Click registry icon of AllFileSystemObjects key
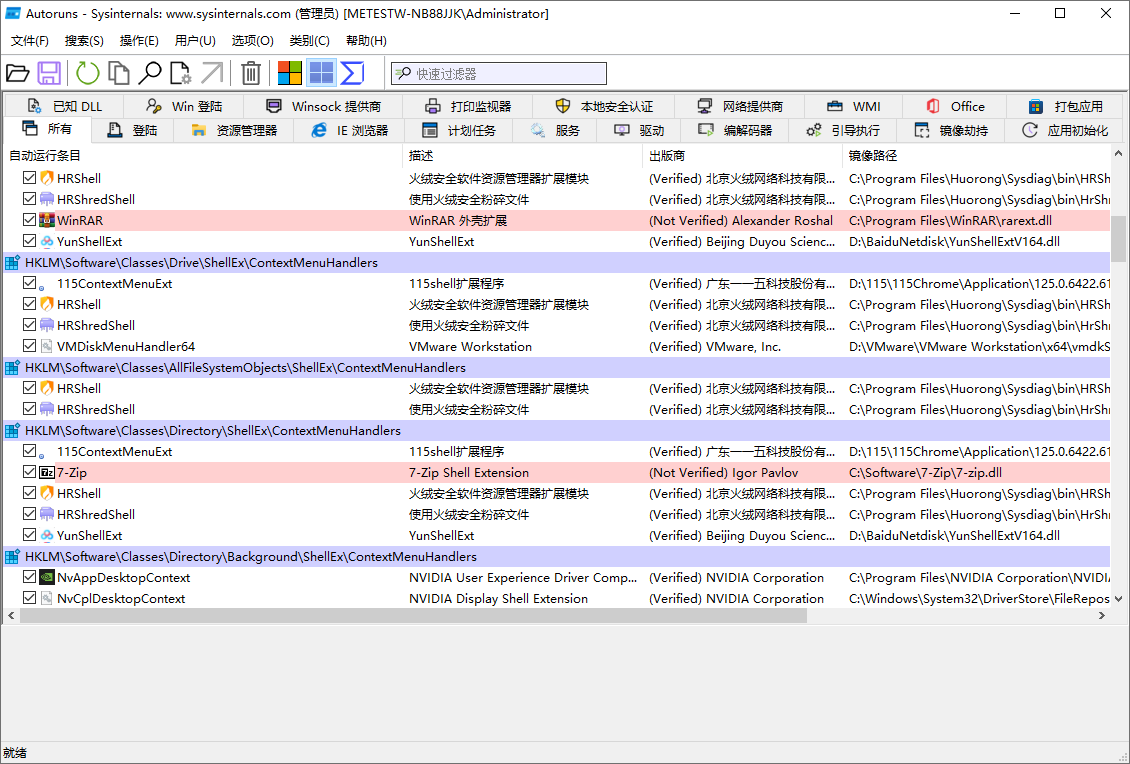Viewport: 1130px width, 764px height. pos(12,368)
